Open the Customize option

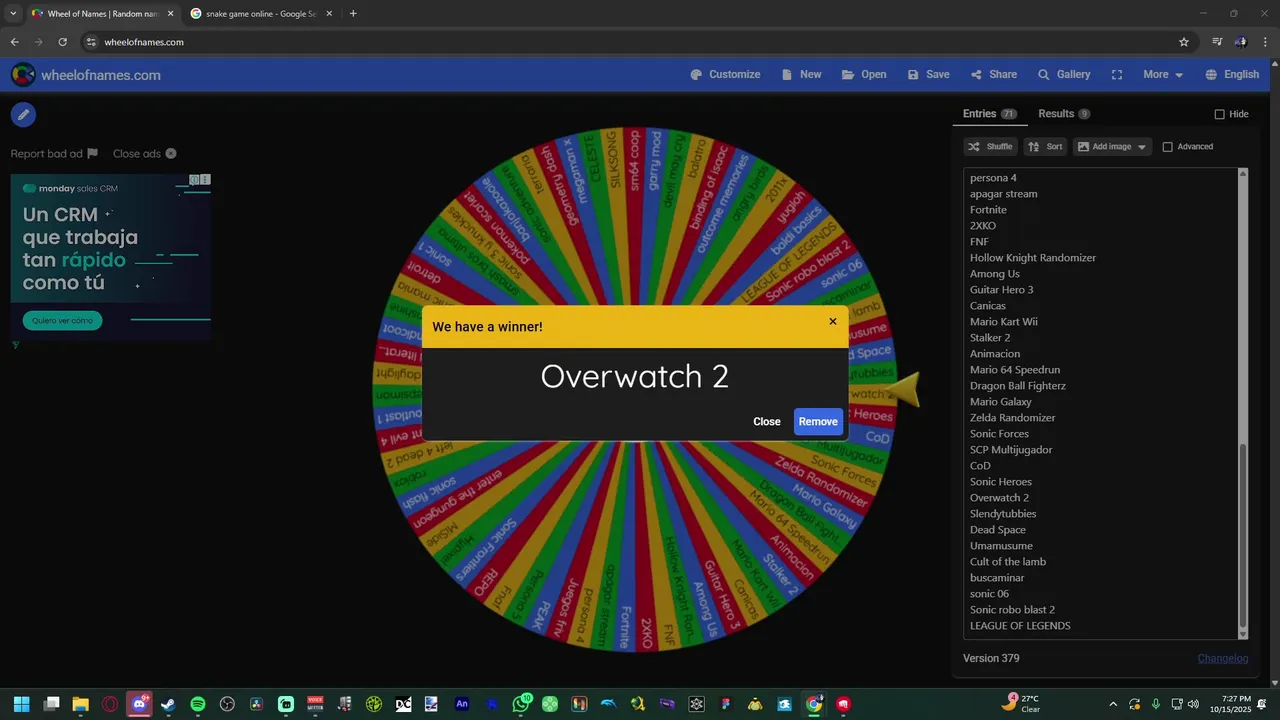[725, 75]
